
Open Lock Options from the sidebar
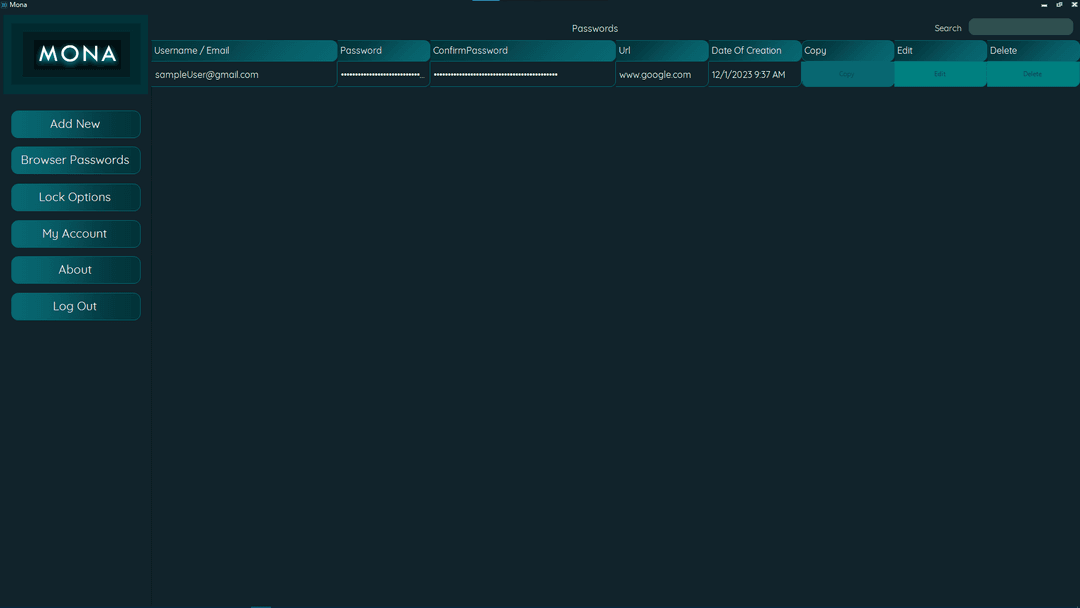click(x=75, y=197)
